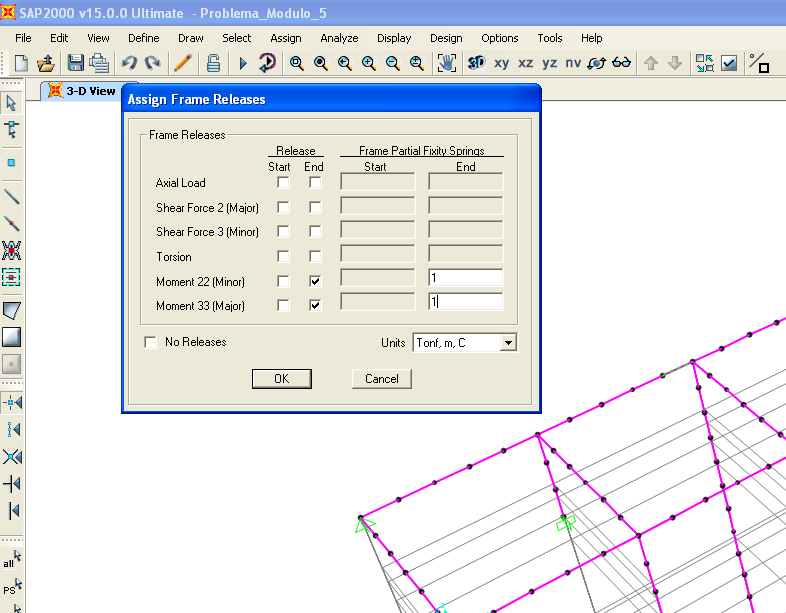
Task: Click the Run Analysis play icon
Action: tap(242, 63)
